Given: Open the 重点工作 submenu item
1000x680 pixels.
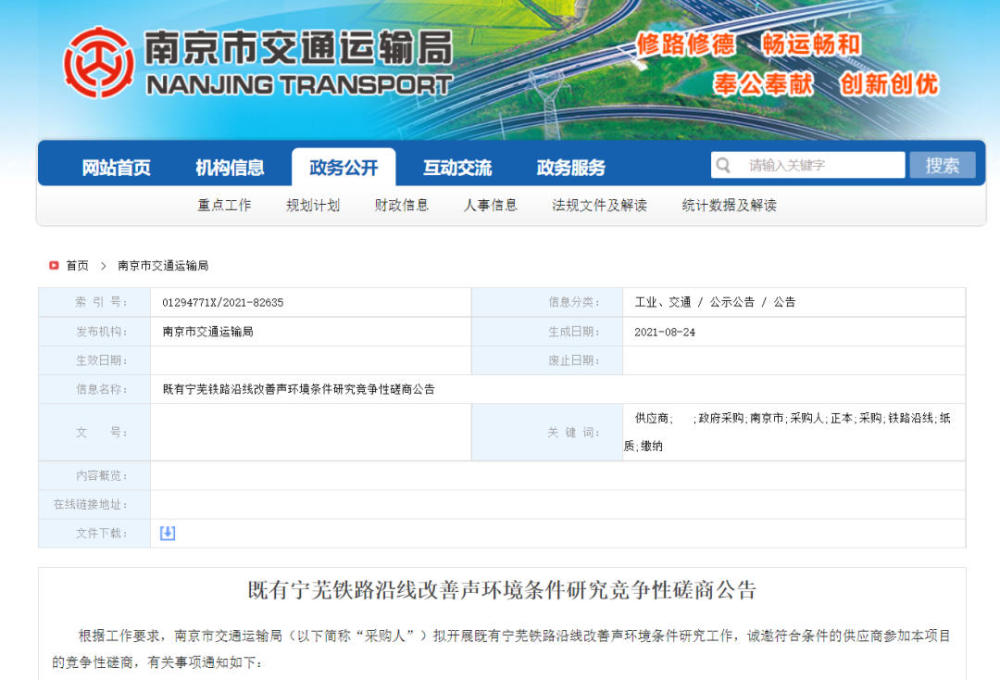Looking at the screenshot, I should tap(224, 205).
